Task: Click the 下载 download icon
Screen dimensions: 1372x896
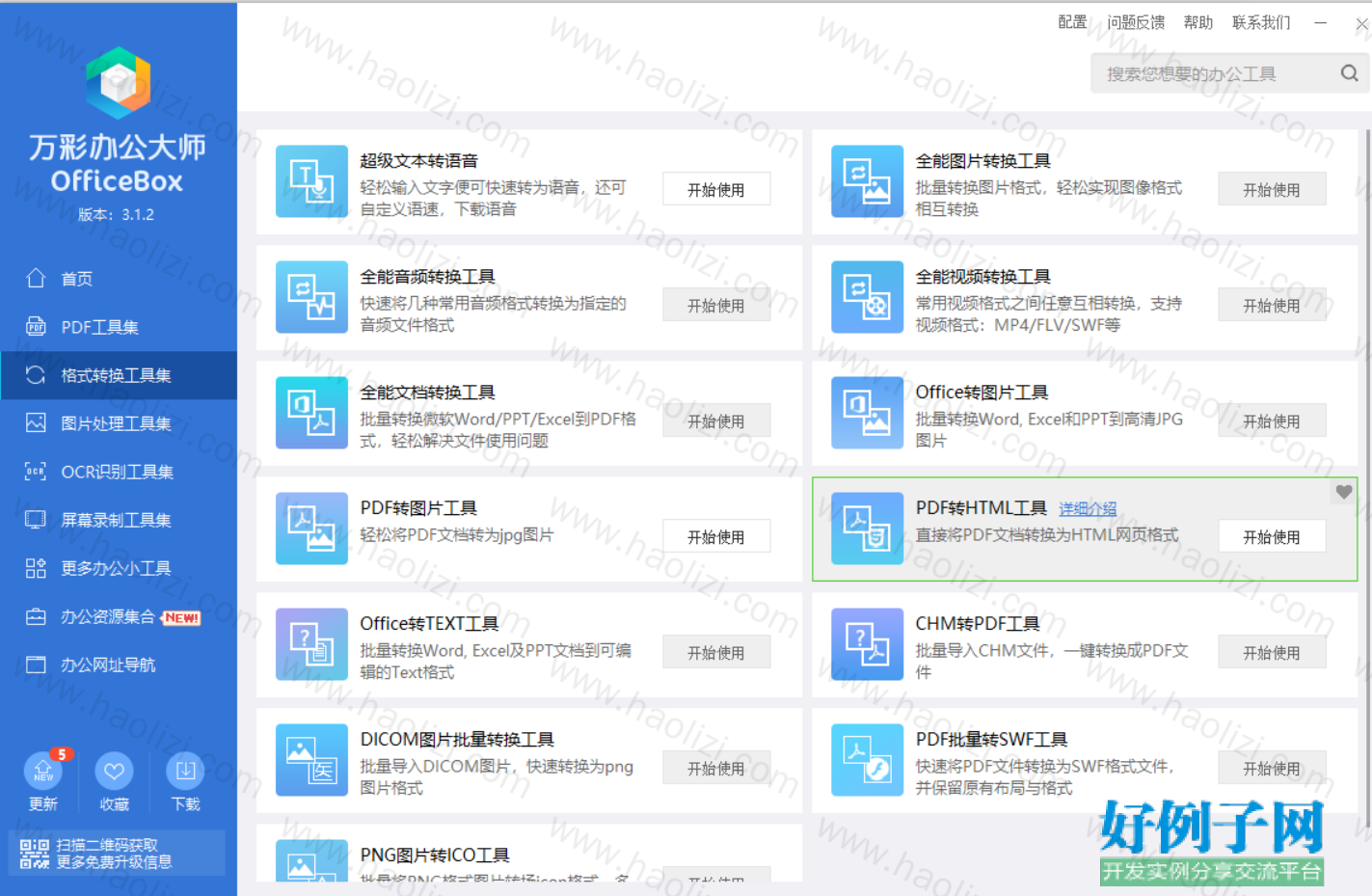Action: coord(185,771)
